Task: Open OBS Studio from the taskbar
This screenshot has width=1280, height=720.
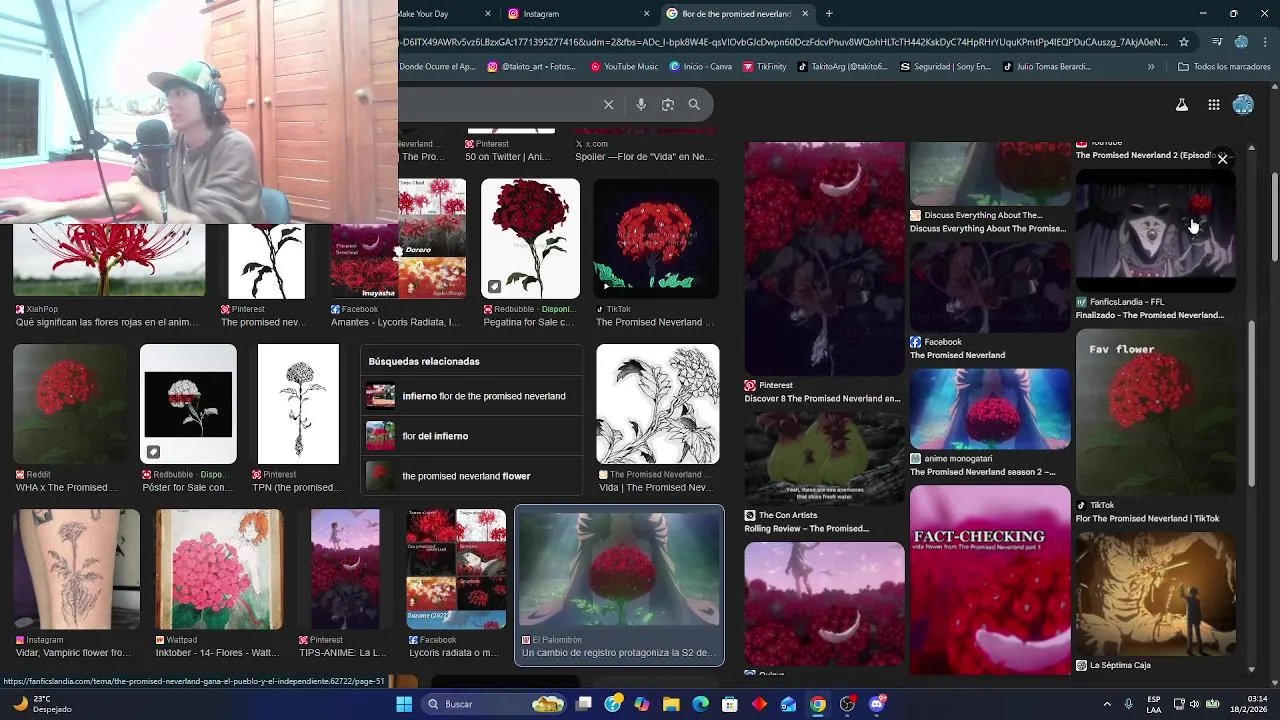Action: tap(848, 704)
